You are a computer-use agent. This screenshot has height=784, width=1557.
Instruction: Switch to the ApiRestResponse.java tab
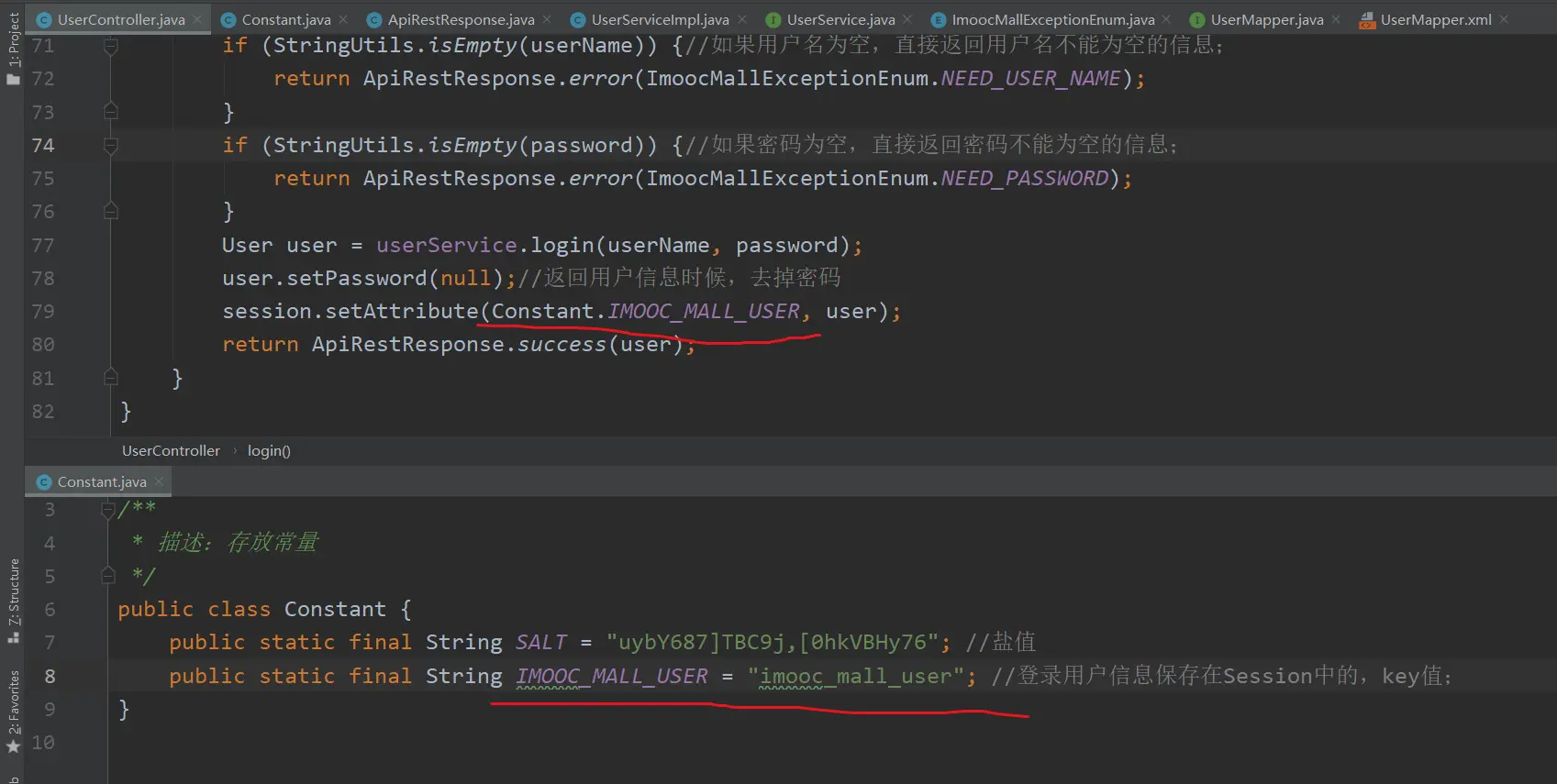click(x=462, y=19)
